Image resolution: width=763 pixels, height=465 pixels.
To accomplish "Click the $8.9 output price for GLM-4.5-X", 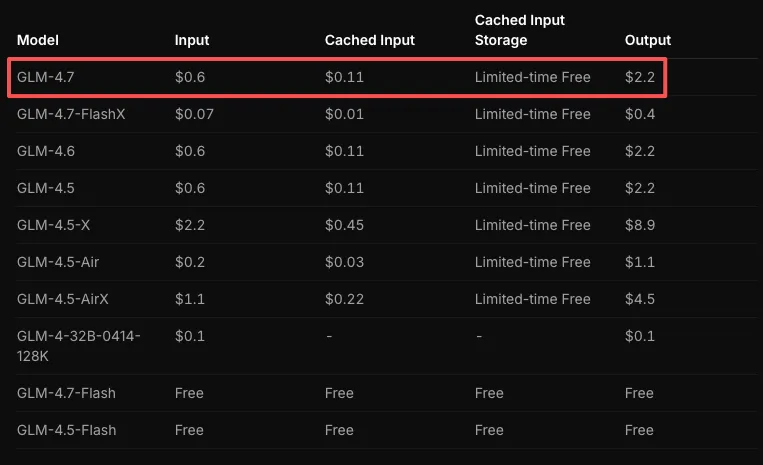I will coord(640,225).
